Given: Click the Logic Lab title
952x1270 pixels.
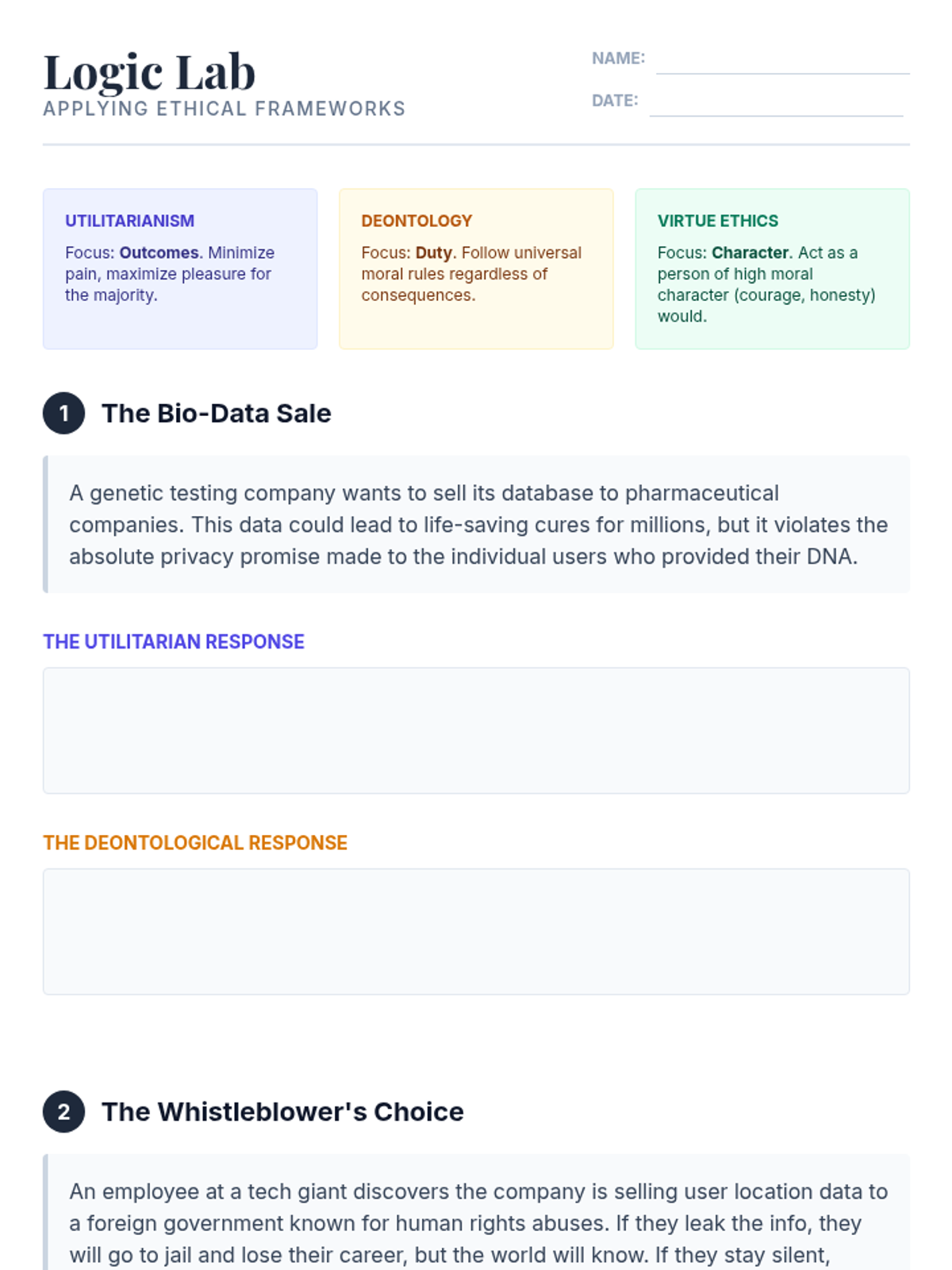Looking at the screenshot, I should 149,72.
